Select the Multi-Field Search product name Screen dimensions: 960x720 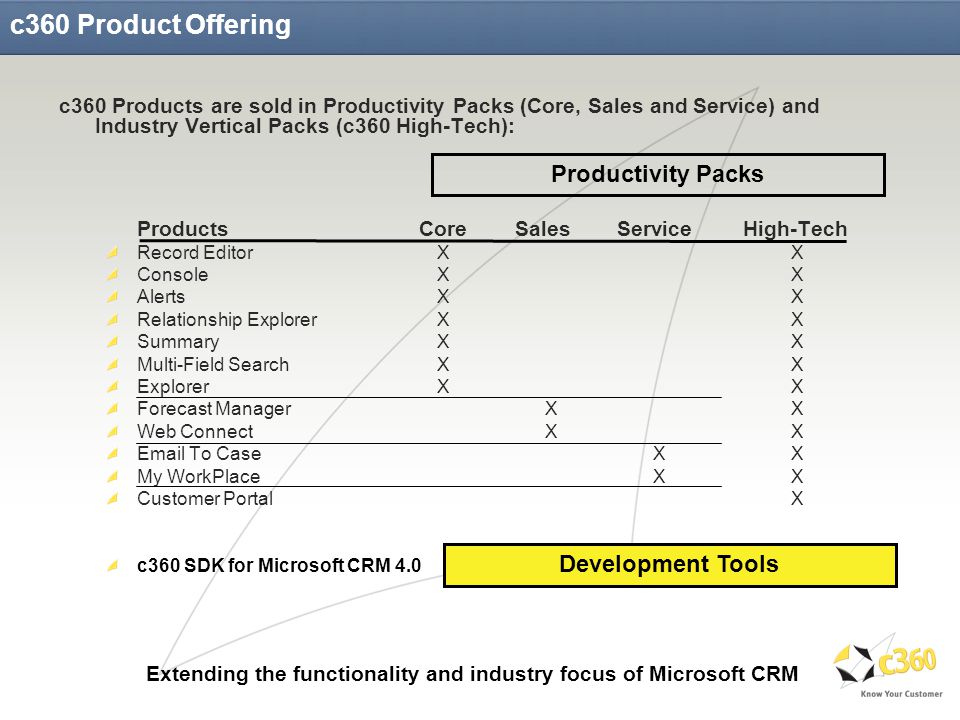point(213,364)
